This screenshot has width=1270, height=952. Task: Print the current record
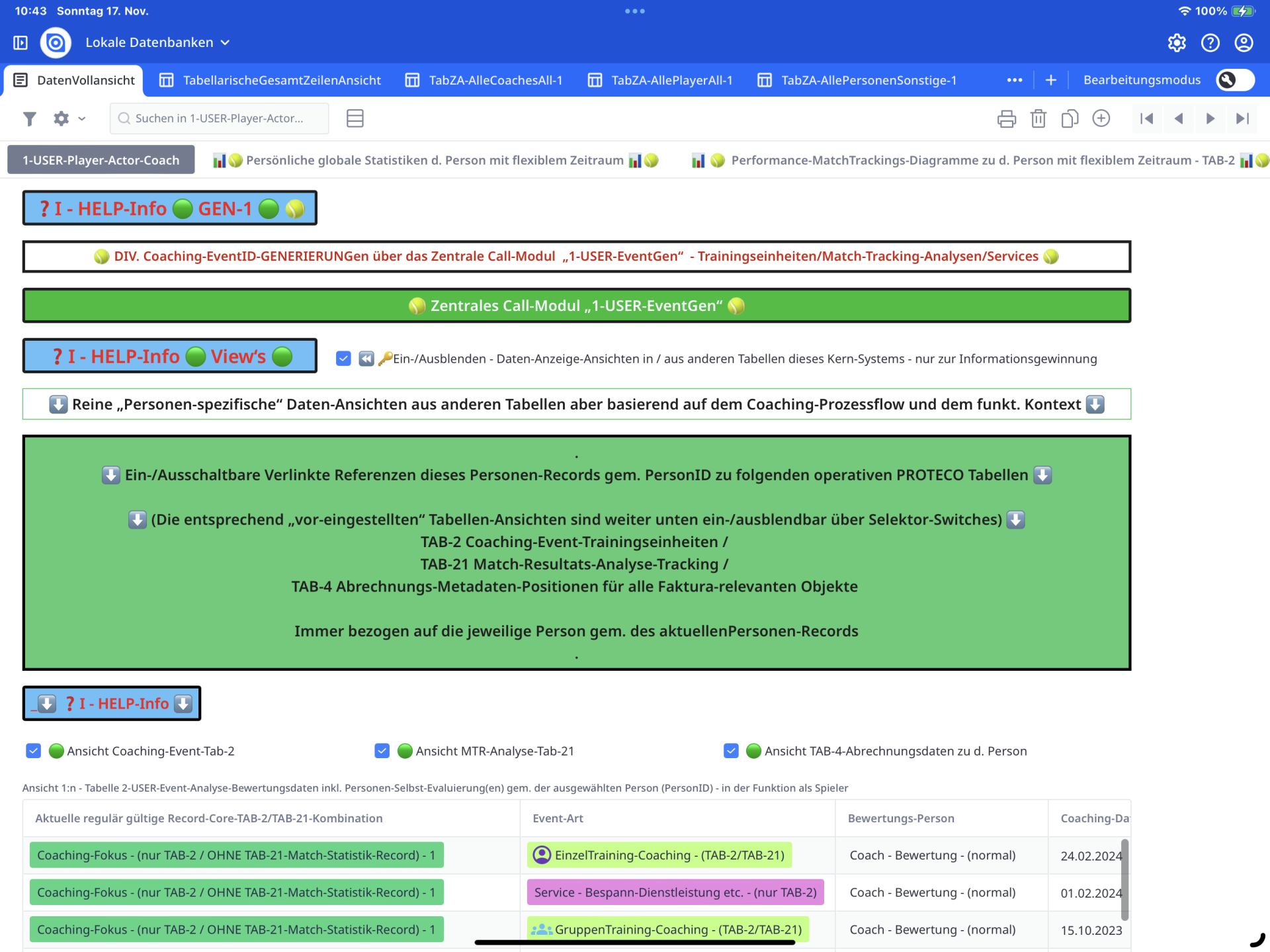click(x=1006, y=118)
